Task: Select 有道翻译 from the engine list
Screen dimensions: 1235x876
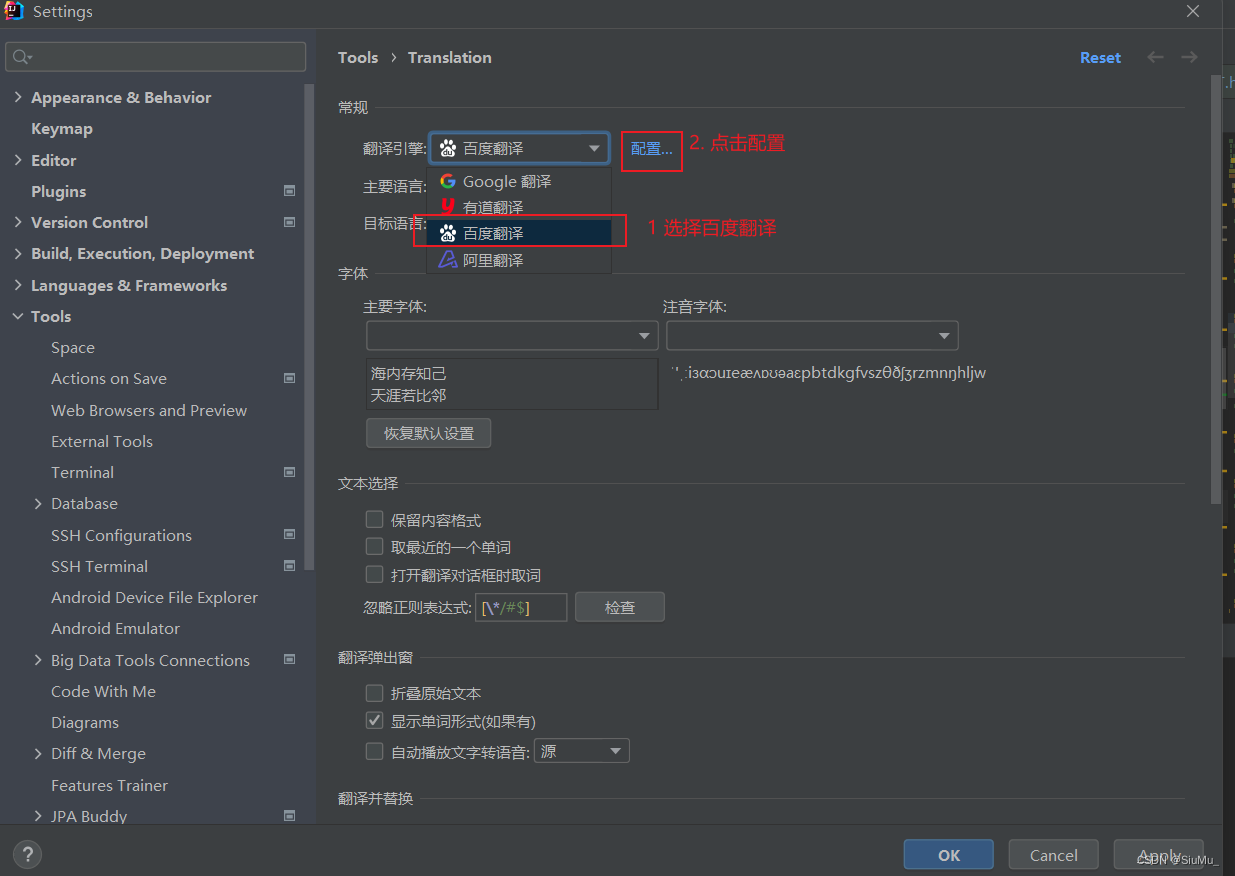Action: coord(519,207)
